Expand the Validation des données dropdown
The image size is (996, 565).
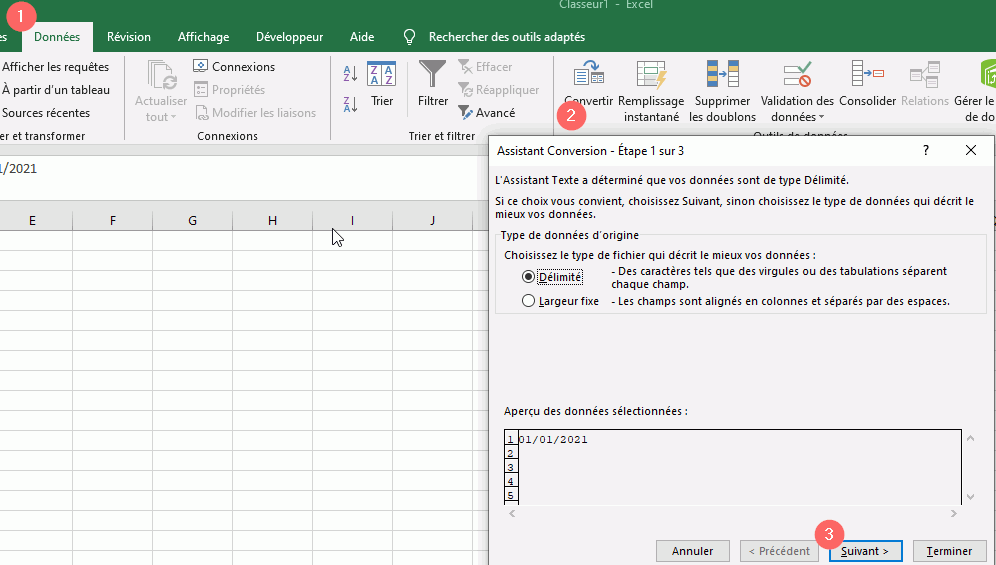coord(822,118)
